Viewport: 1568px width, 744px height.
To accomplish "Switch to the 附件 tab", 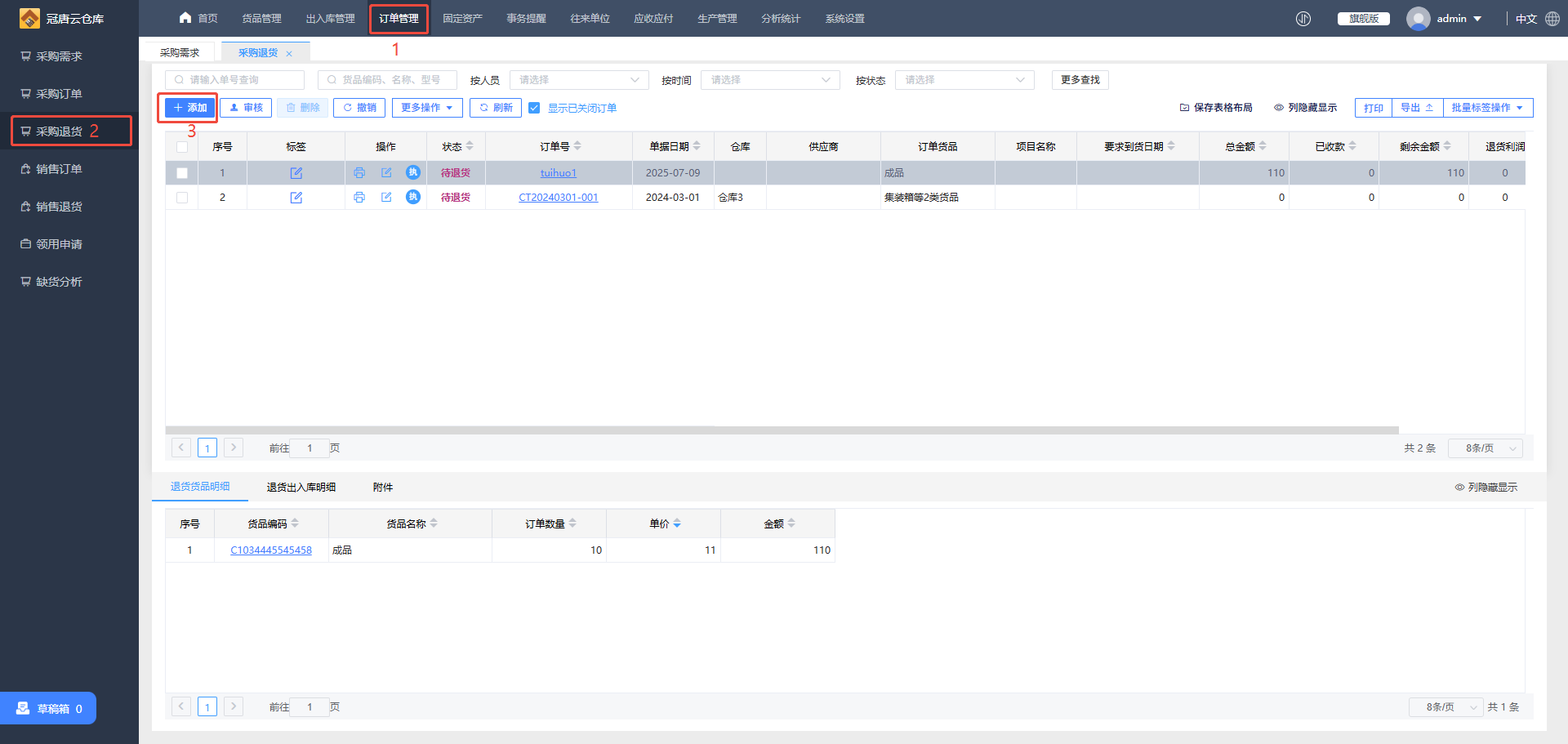I will (383, 488).
